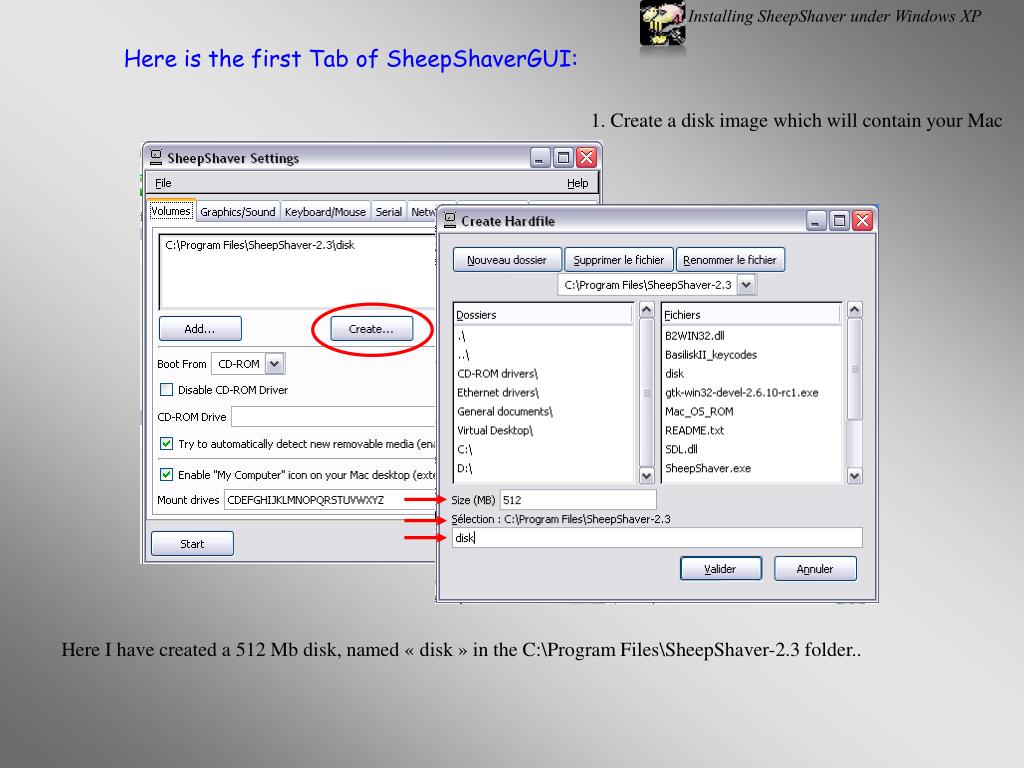Viewport: 1024px width, 768px height.
Task: Click the Dossiers column header
Action: tap(543, 315)
